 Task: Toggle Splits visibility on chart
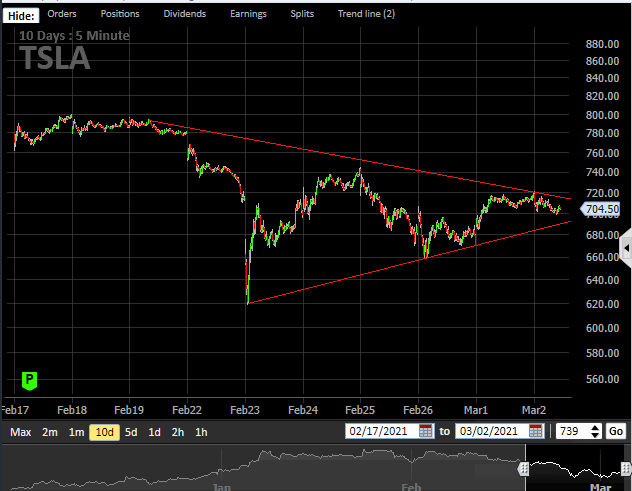pyautogui.click(x=302, y=14)
